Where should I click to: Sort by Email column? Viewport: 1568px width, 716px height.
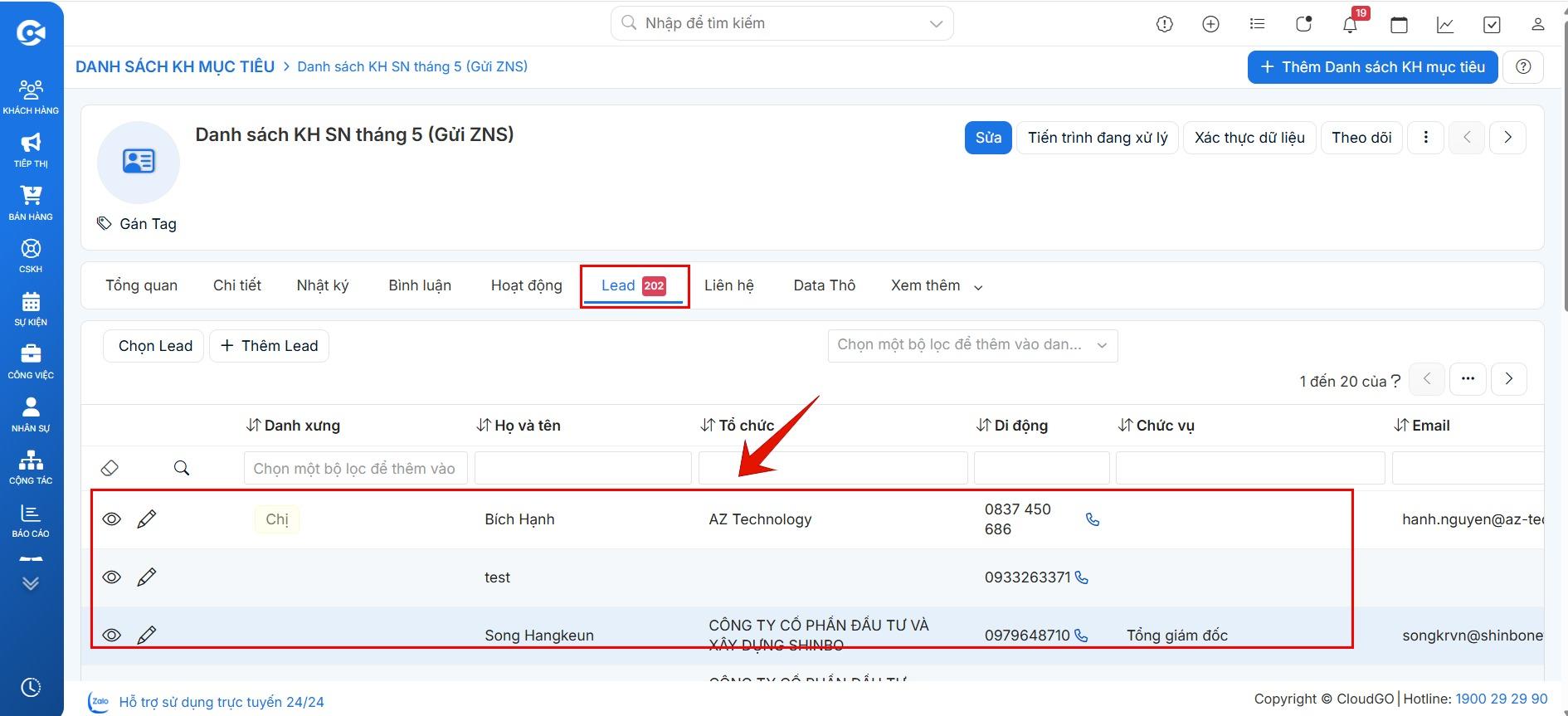pyautogui.click(x=1422, y=426)
